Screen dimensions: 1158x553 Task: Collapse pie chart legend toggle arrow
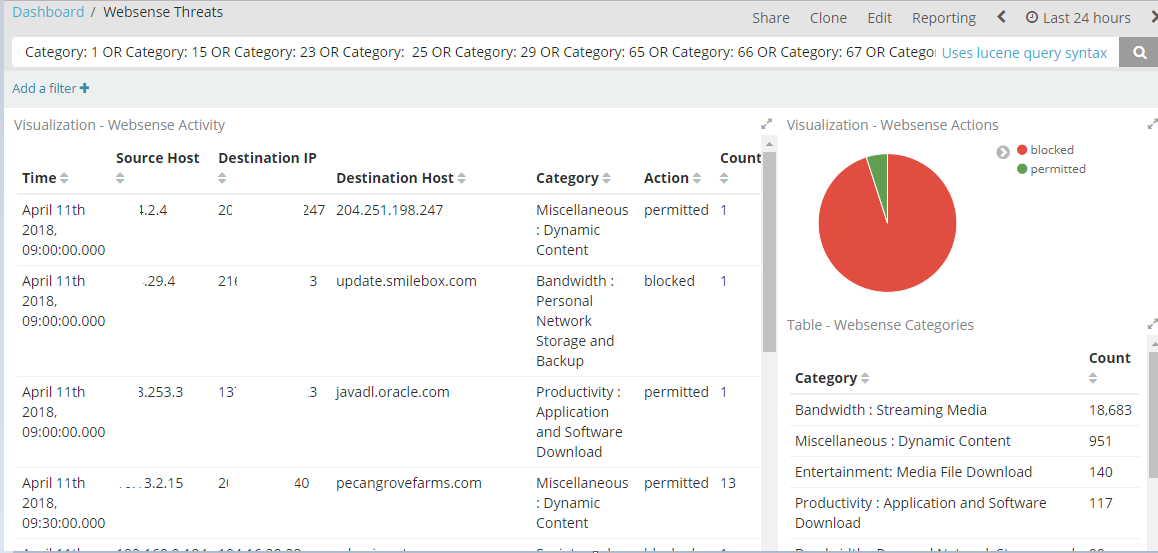(1002, 152)
